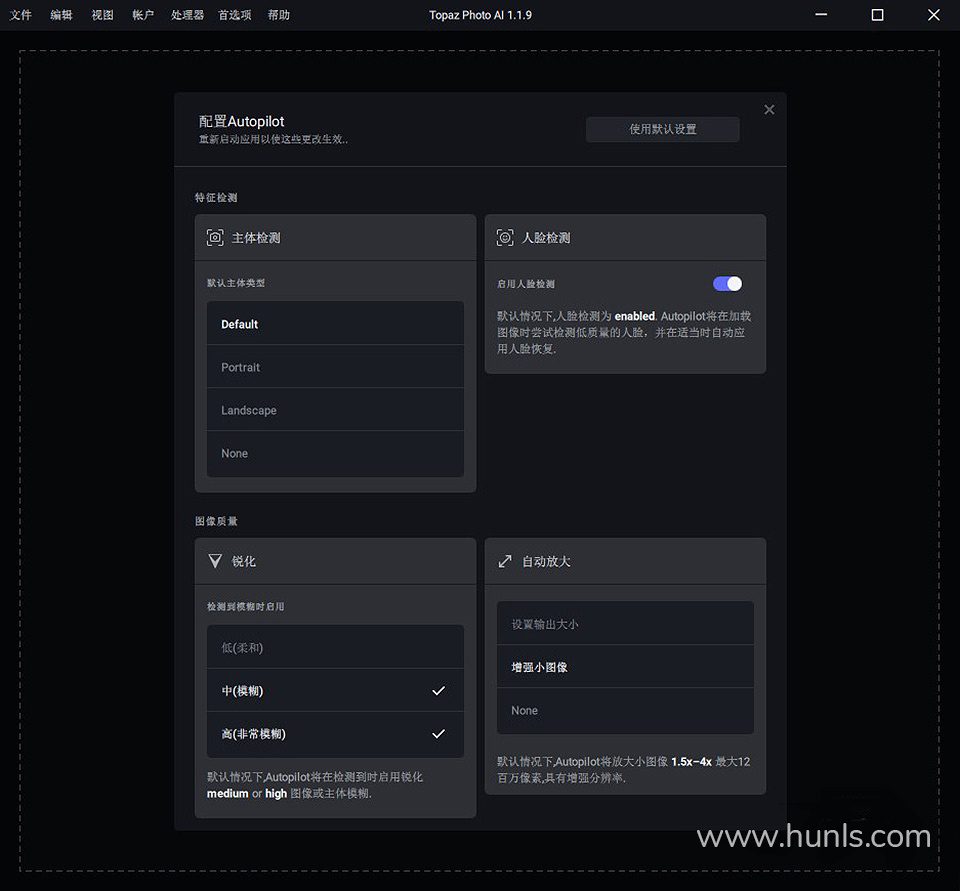The width and height of the screenshot is (960, 891).
Task: Click the checkmark beside 中(模糊)
Action: pyautogui.click(x=438, y=690)
